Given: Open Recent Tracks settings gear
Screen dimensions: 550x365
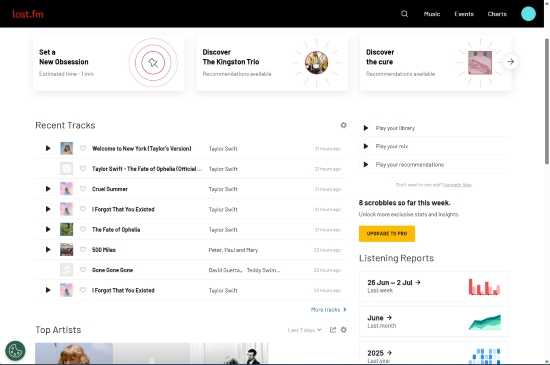Looking at the screenshot, I should click(x=343, y=125).
